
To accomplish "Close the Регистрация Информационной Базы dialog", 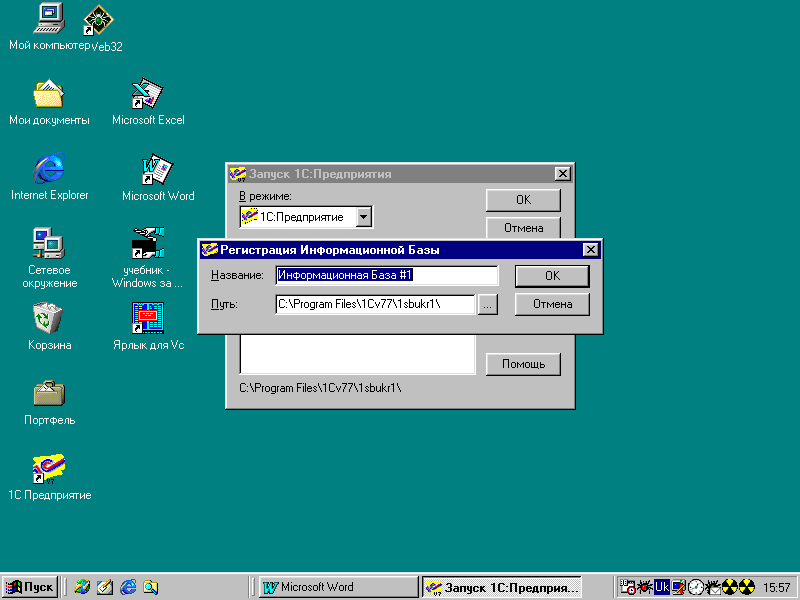I will 590,249.
